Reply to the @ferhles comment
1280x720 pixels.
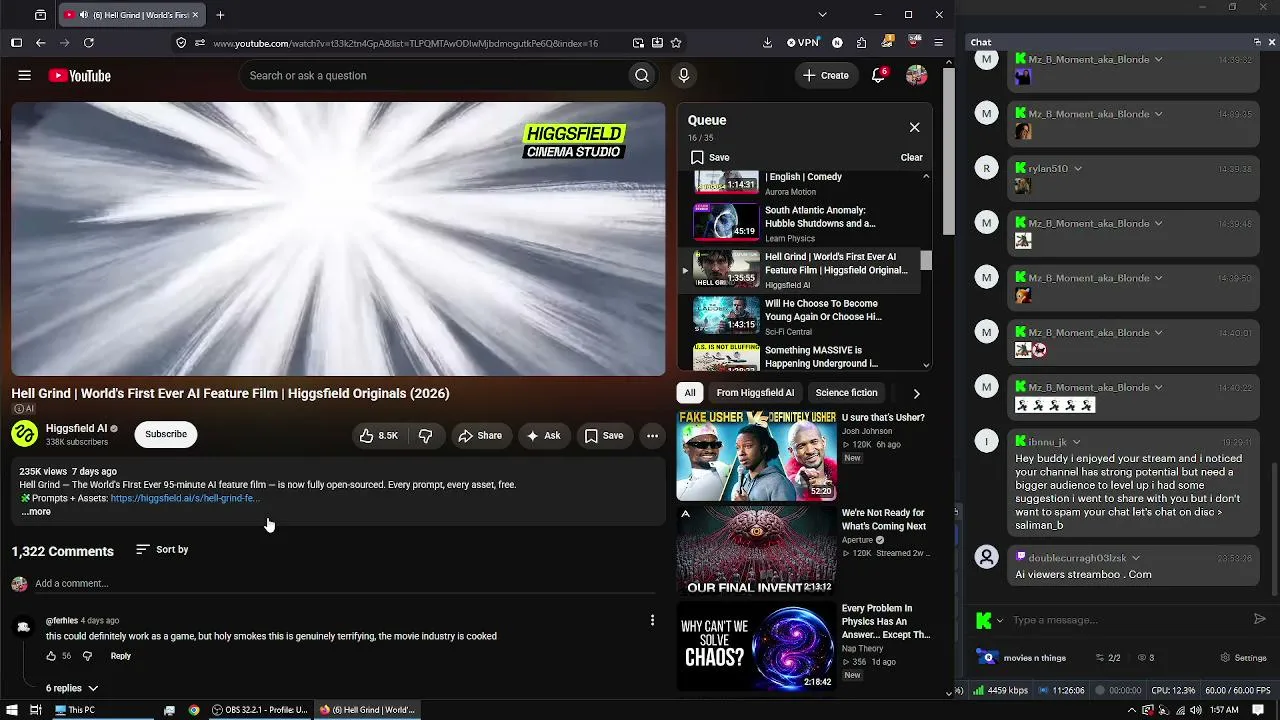tap(120, 656)
